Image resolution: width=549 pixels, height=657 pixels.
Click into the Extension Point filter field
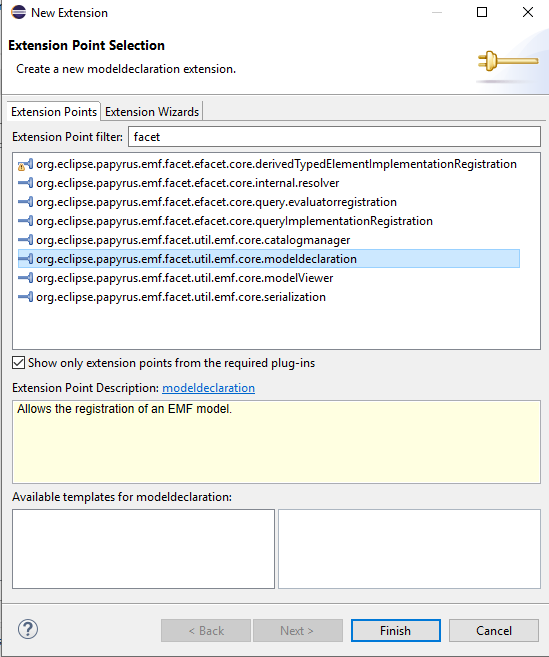(x=334, y=137)
